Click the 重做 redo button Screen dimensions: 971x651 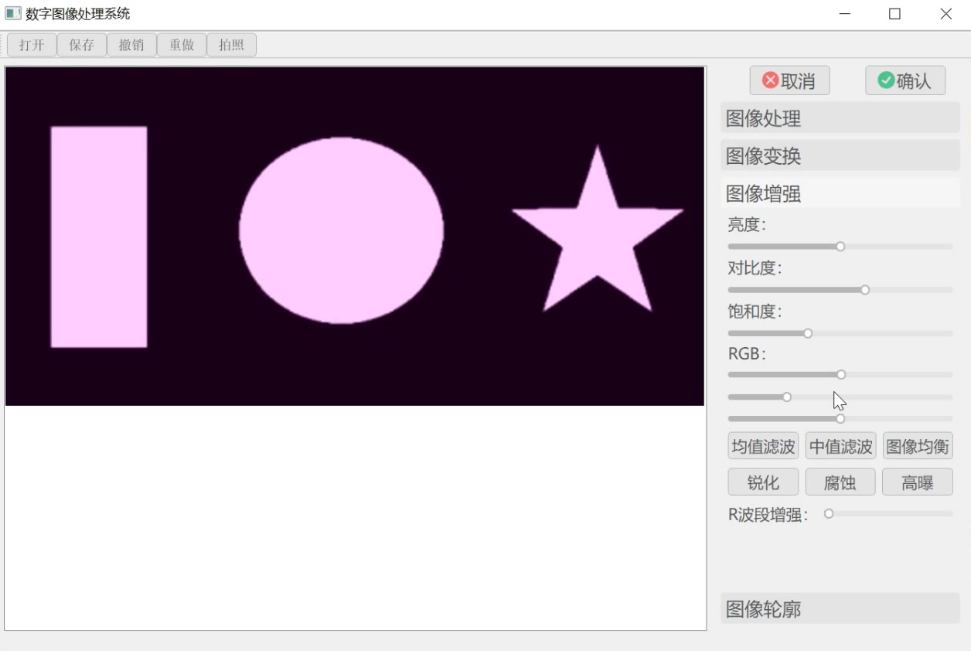click(181, 45)
